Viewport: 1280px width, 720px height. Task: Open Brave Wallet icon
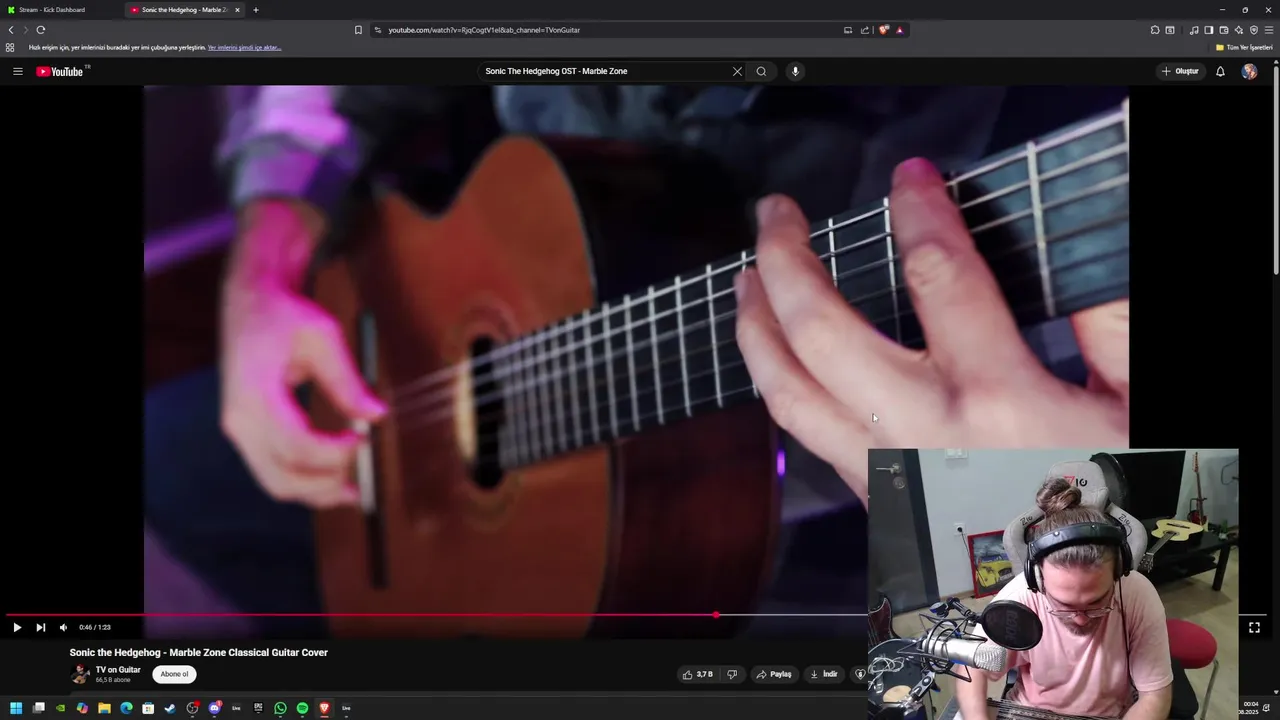[1224, 30]
